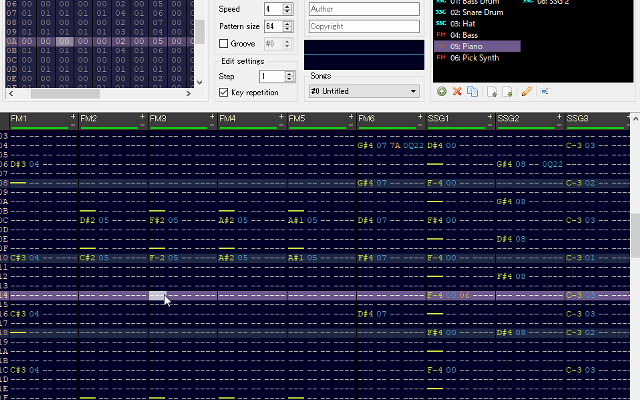Screen dimensions: 640x400
Task: Shrink effect columns with FM1 minus
Action: [73, 124]
